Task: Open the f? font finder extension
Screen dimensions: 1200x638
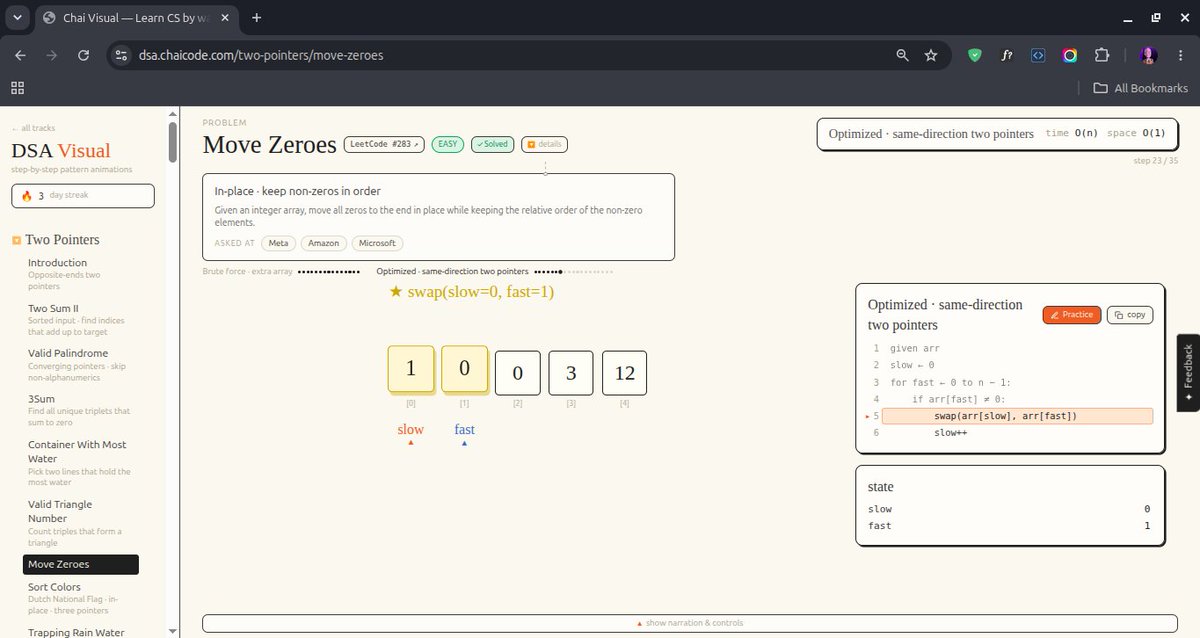Action: (1007, 55)
